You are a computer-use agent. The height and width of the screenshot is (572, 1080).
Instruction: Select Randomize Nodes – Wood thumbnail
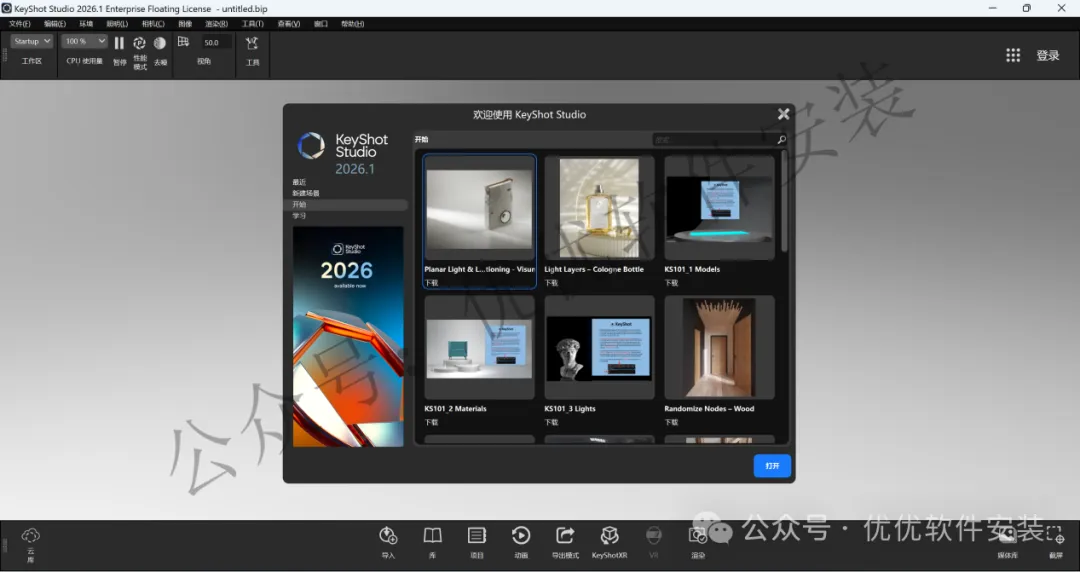coord(719,347)
